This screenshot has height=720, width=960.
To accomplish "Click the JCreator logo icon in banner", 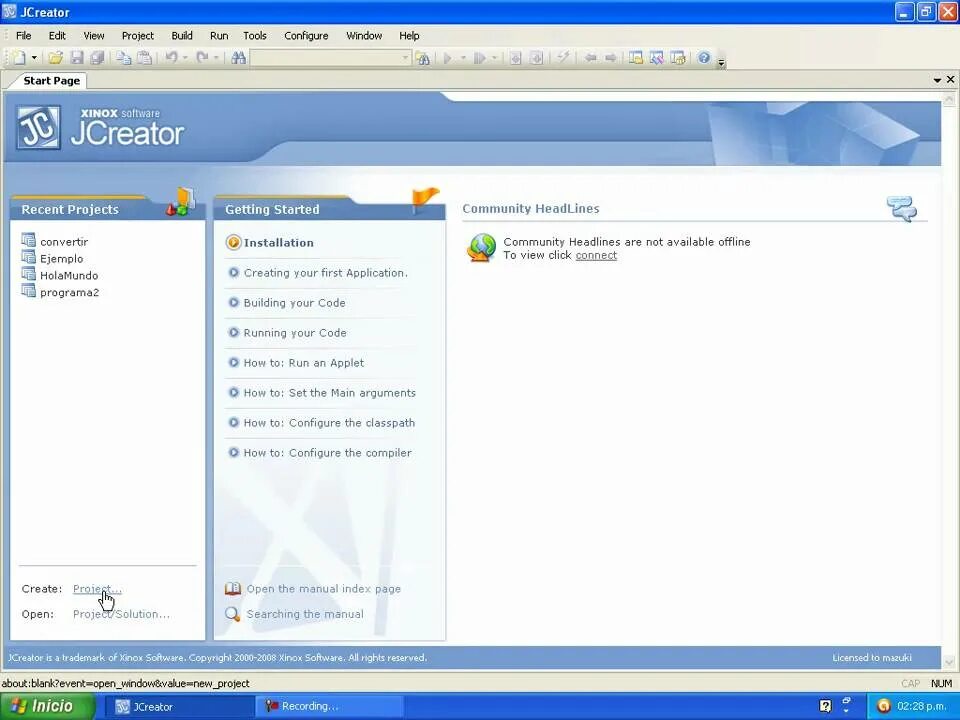I will [x=39, y=127].
